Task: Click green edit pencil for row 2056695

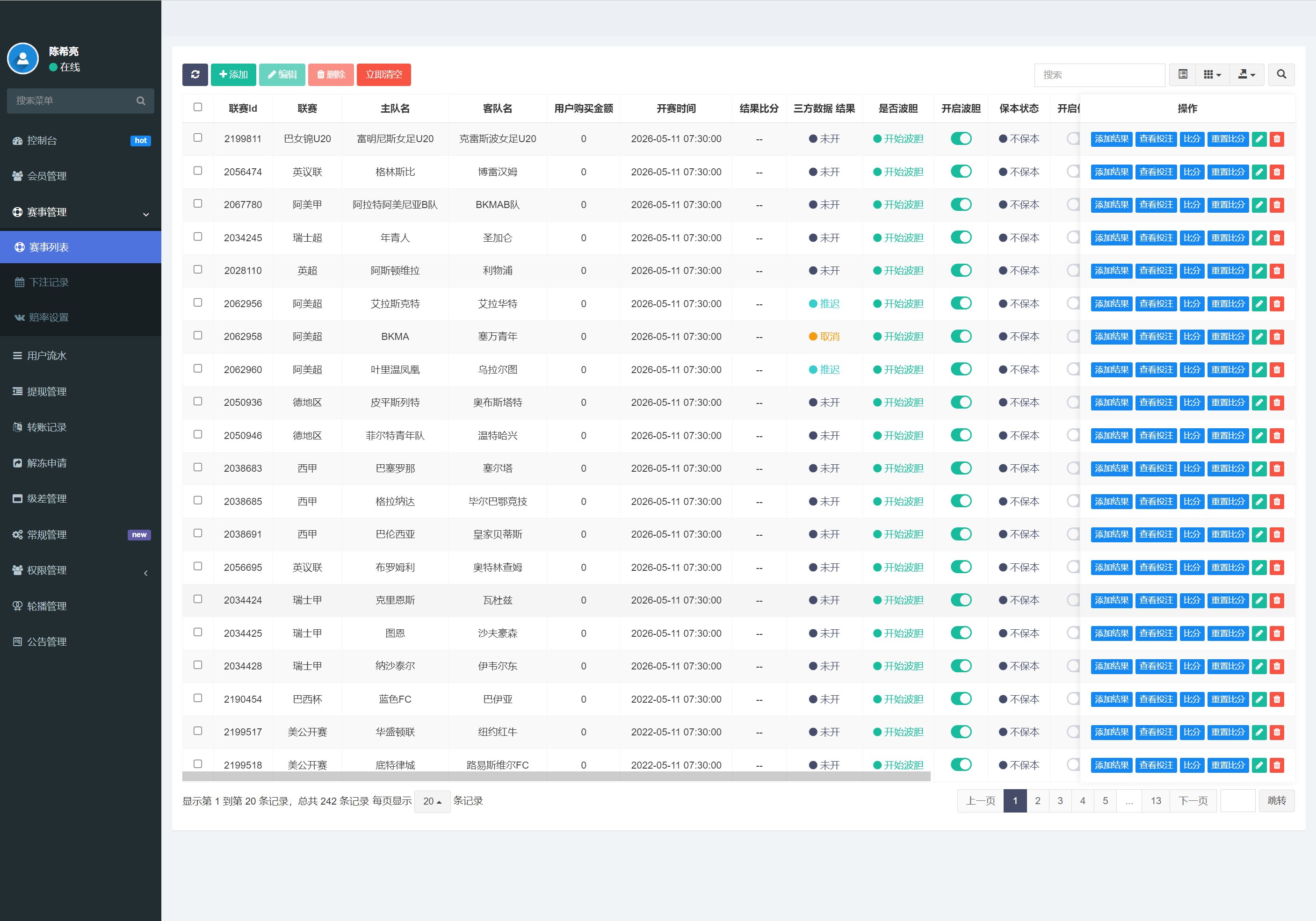Action: tap(1259, 568)
